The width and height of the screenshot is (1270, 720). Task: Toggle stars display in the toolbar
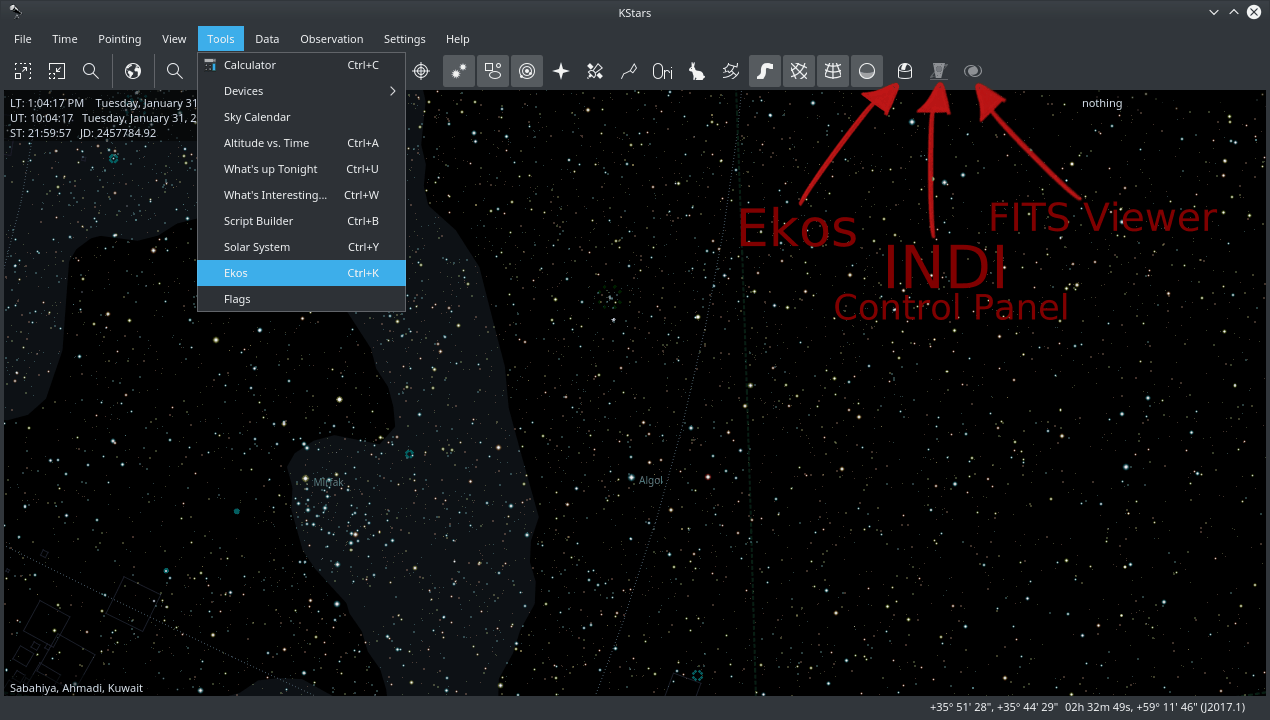pos(458,71)
